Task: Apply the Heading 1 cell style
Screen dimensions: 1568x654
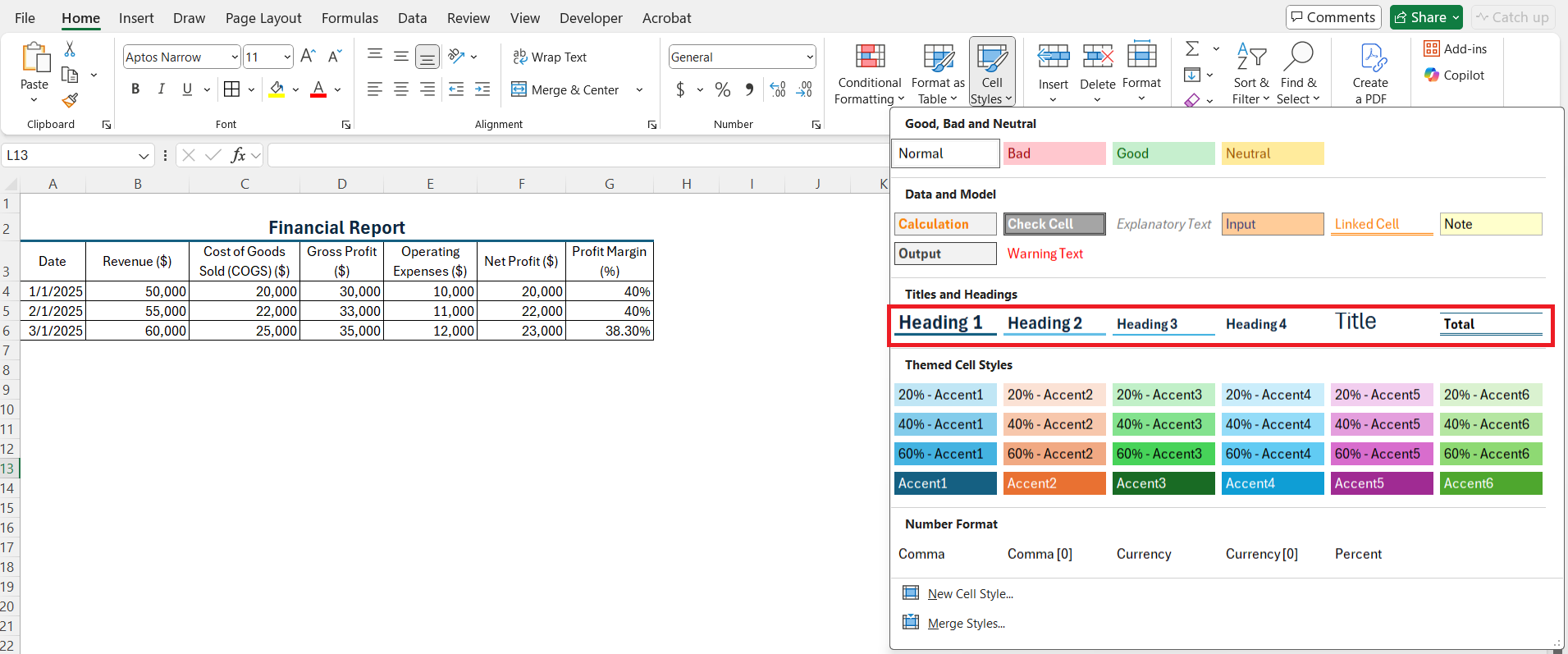Action: [x=944, y=323]
